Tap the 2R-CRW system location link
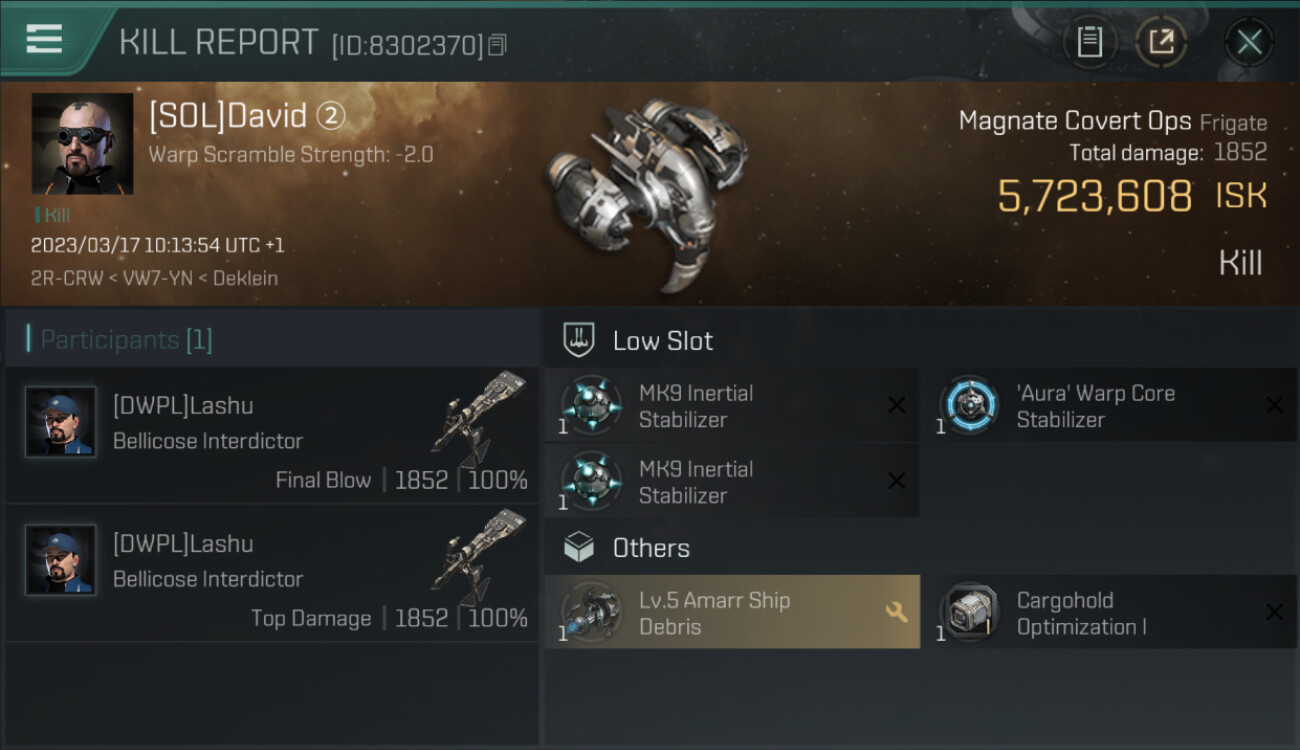1300x750 pixels. 66,278
